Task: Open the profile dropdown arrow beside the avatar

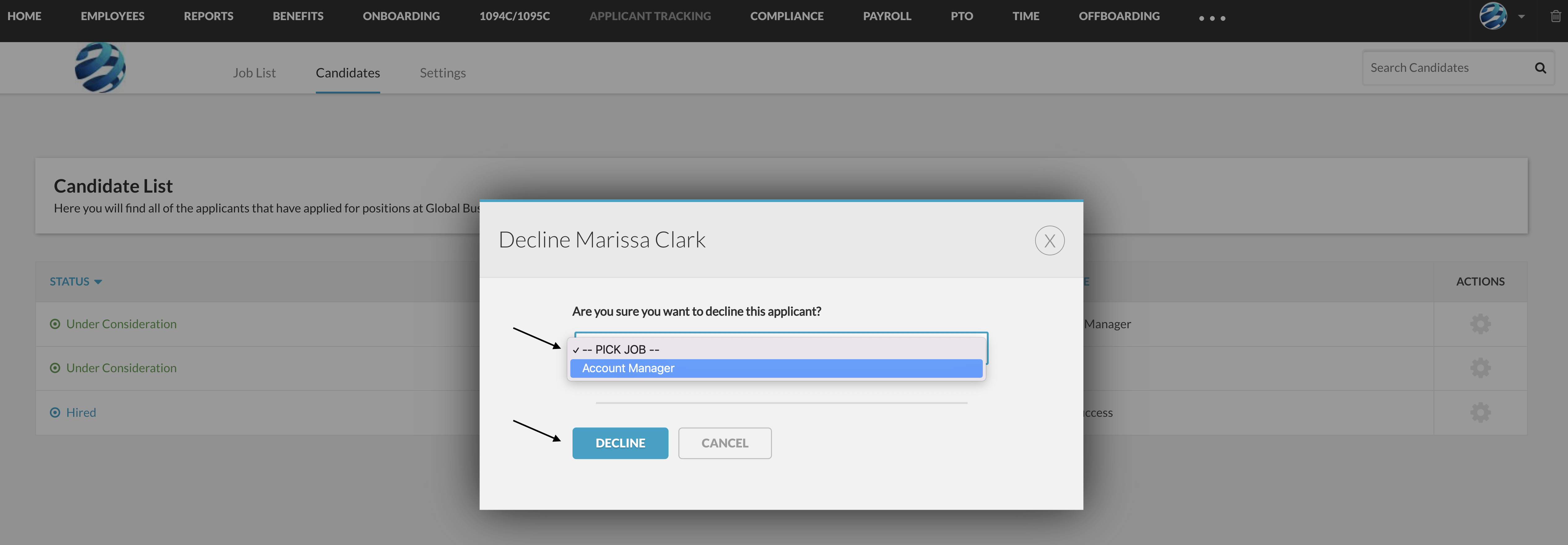Action: coord(1521,16)
